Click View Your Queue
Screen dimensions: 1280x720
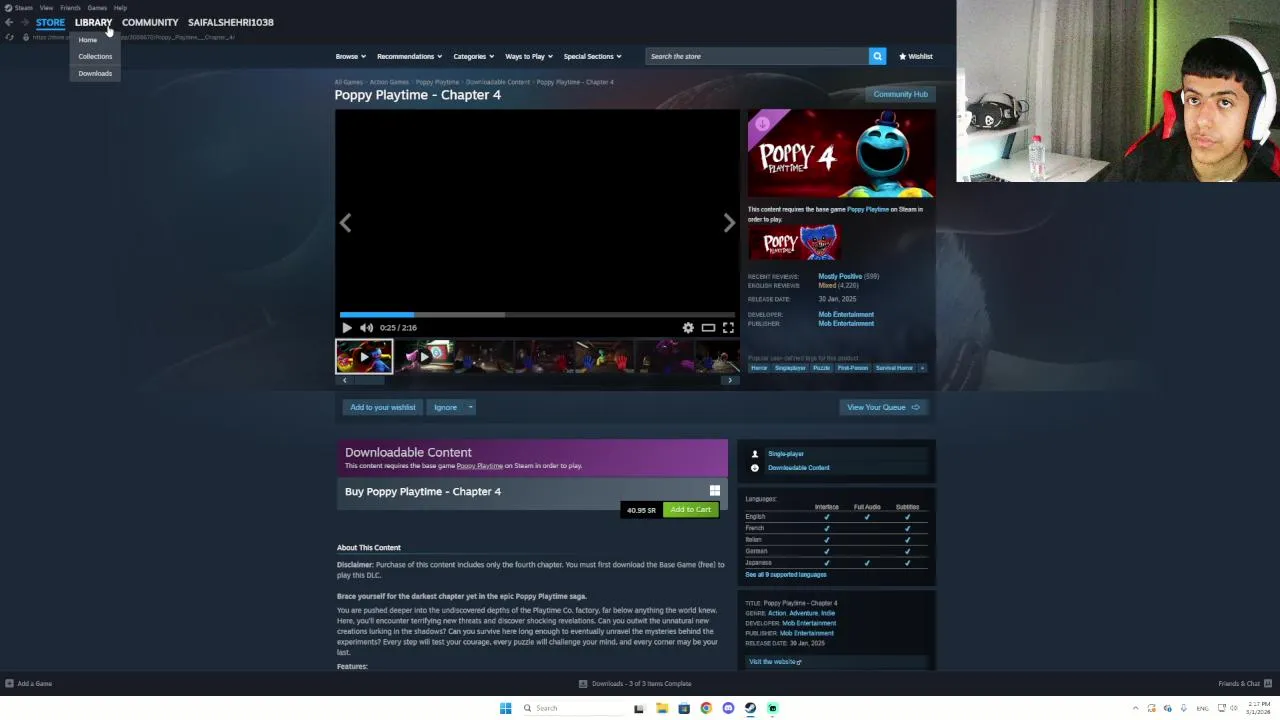point(883,407)
